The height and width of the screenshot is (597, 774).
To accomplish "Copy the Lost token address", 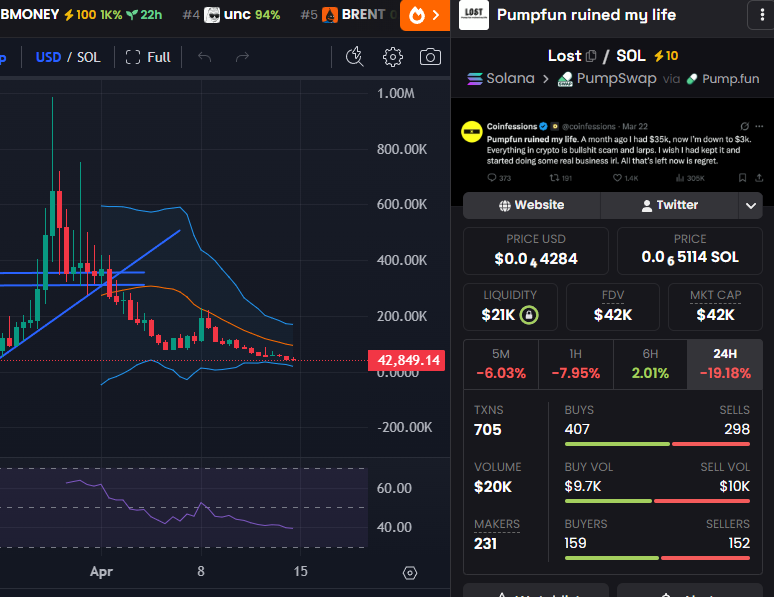I will (591, 56).
